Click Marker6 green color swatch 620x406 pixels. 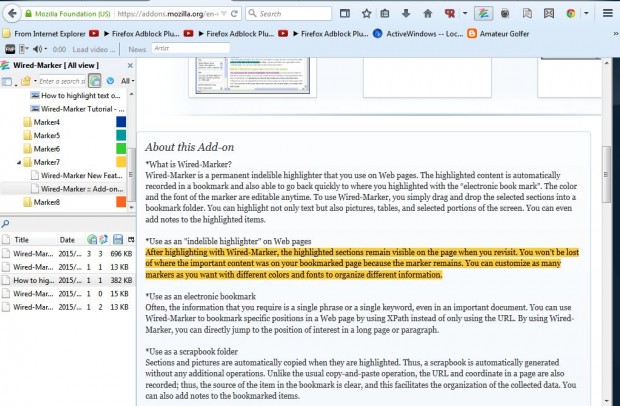click(121, 149)
